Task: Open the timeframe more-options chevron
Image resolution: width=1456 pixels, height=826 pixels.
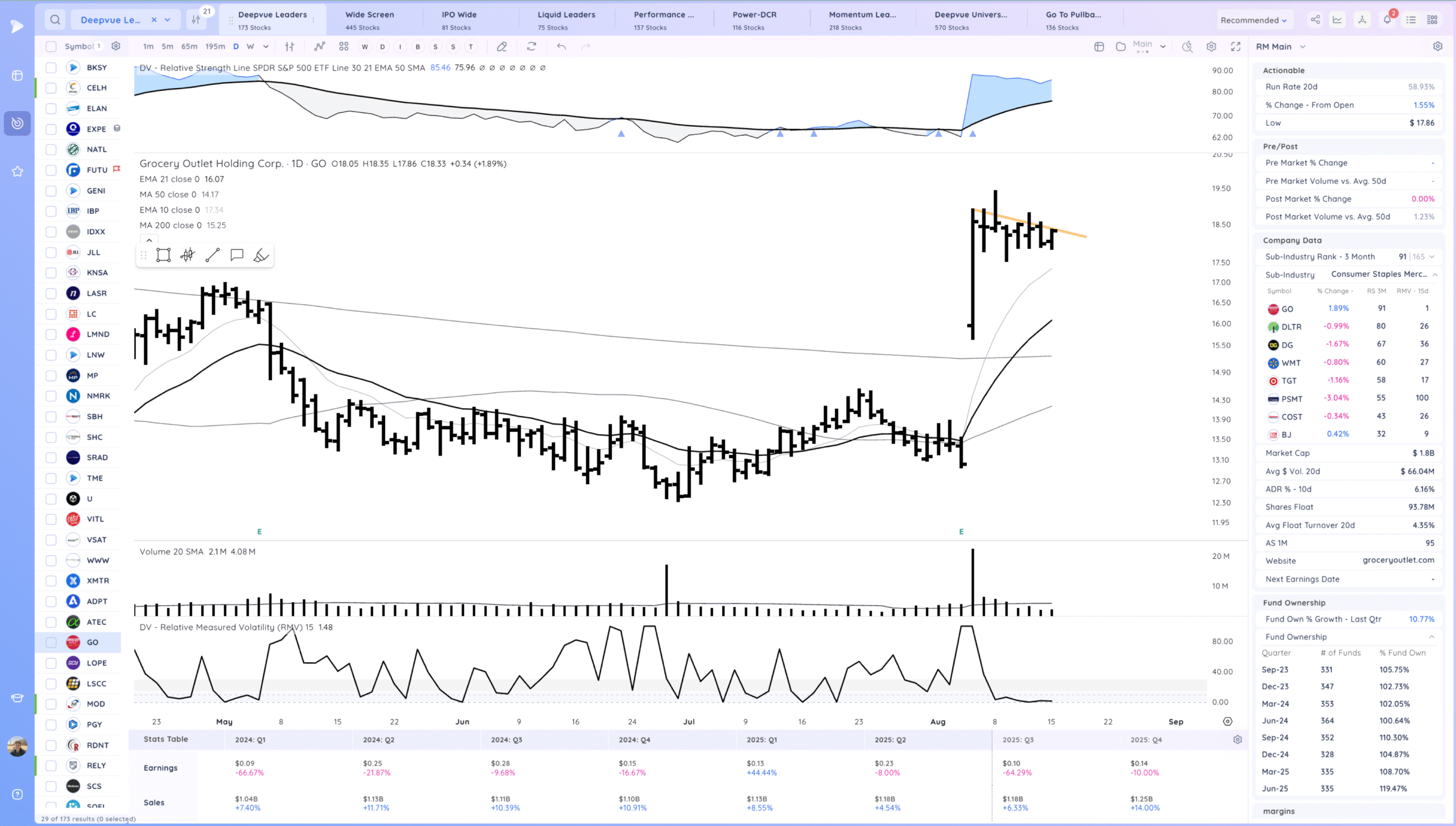Action: 266,47
